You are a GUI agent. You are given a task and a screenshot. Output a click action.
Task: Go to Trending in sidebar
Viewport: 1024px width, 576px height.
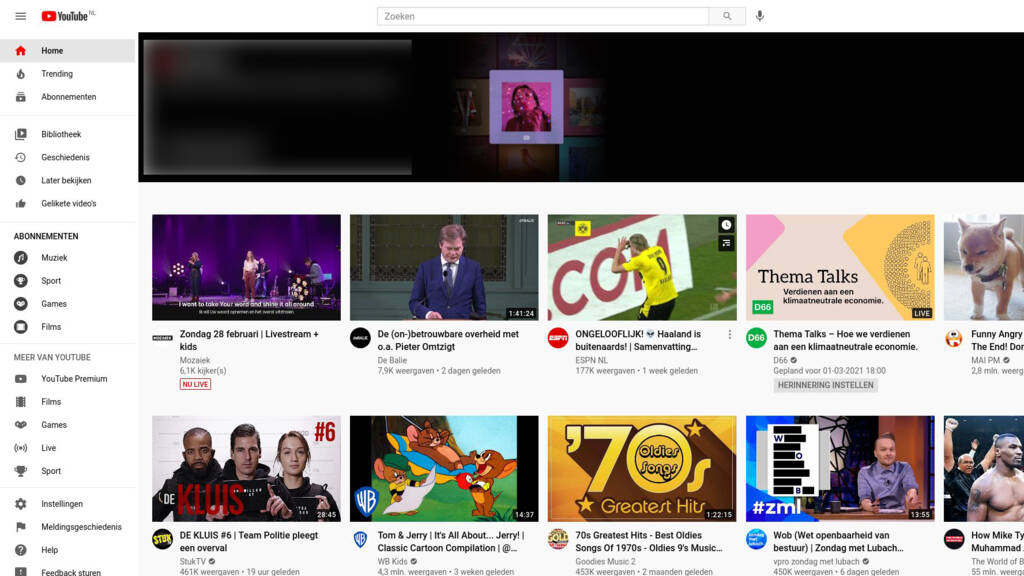click(56, 74)
